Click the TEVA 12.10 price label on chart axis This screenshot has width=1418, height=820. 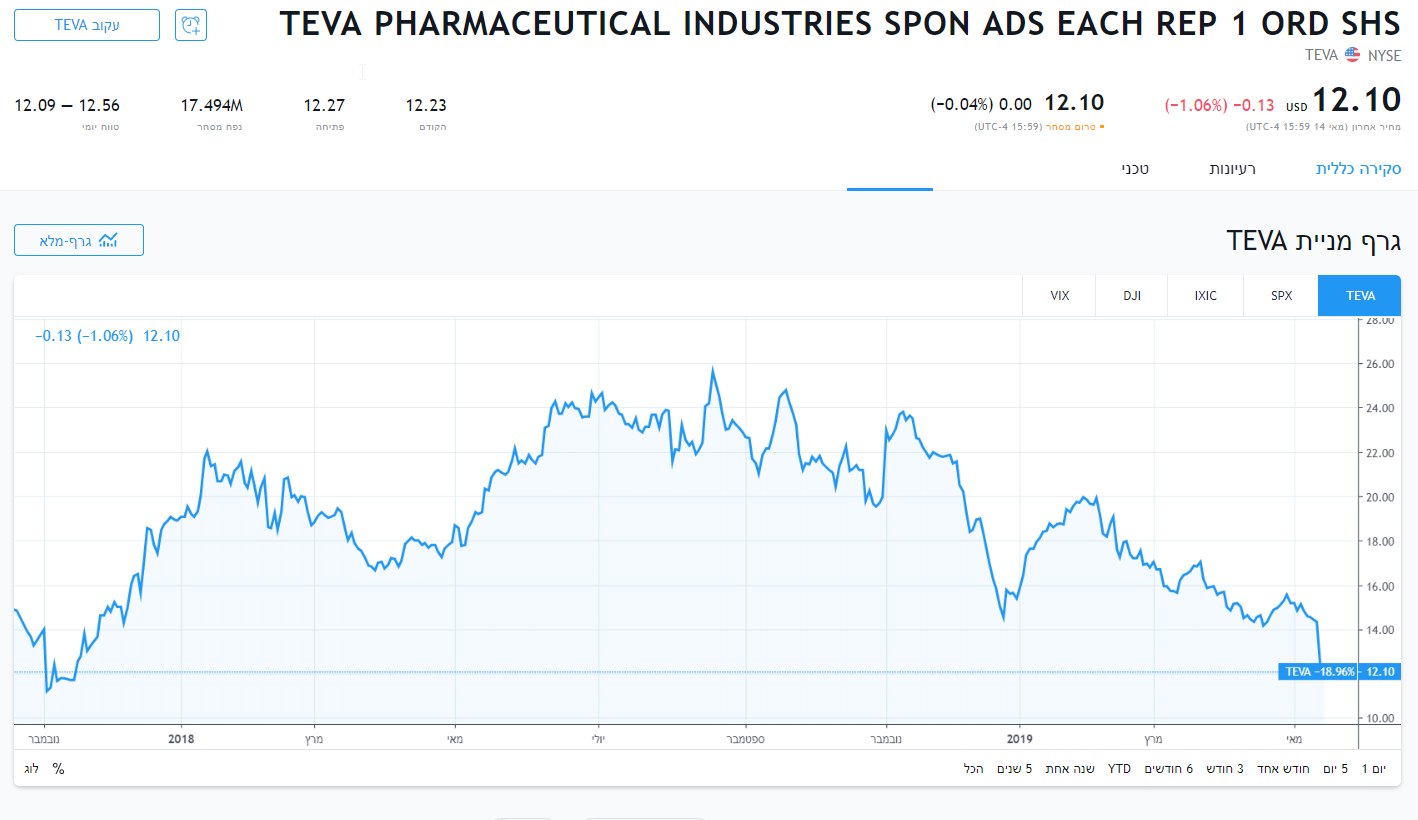tap(1339, 672)
